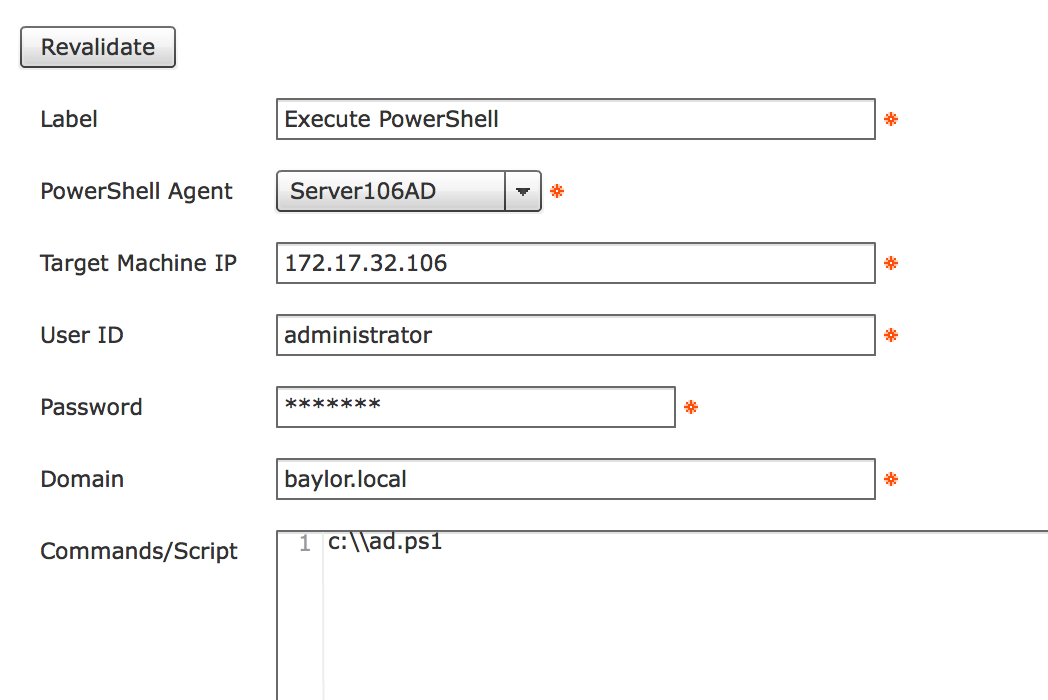1048x700 pixels.
Task: Click required asterisk beside Label field
Action: 891,119
